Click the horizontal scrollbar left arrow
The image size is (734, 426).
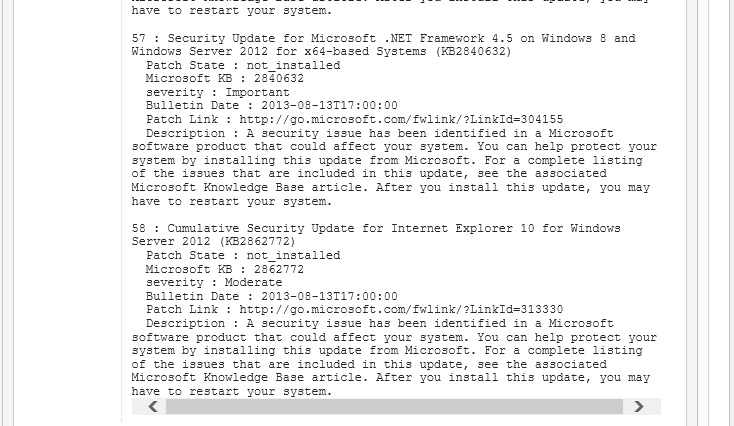153,407
